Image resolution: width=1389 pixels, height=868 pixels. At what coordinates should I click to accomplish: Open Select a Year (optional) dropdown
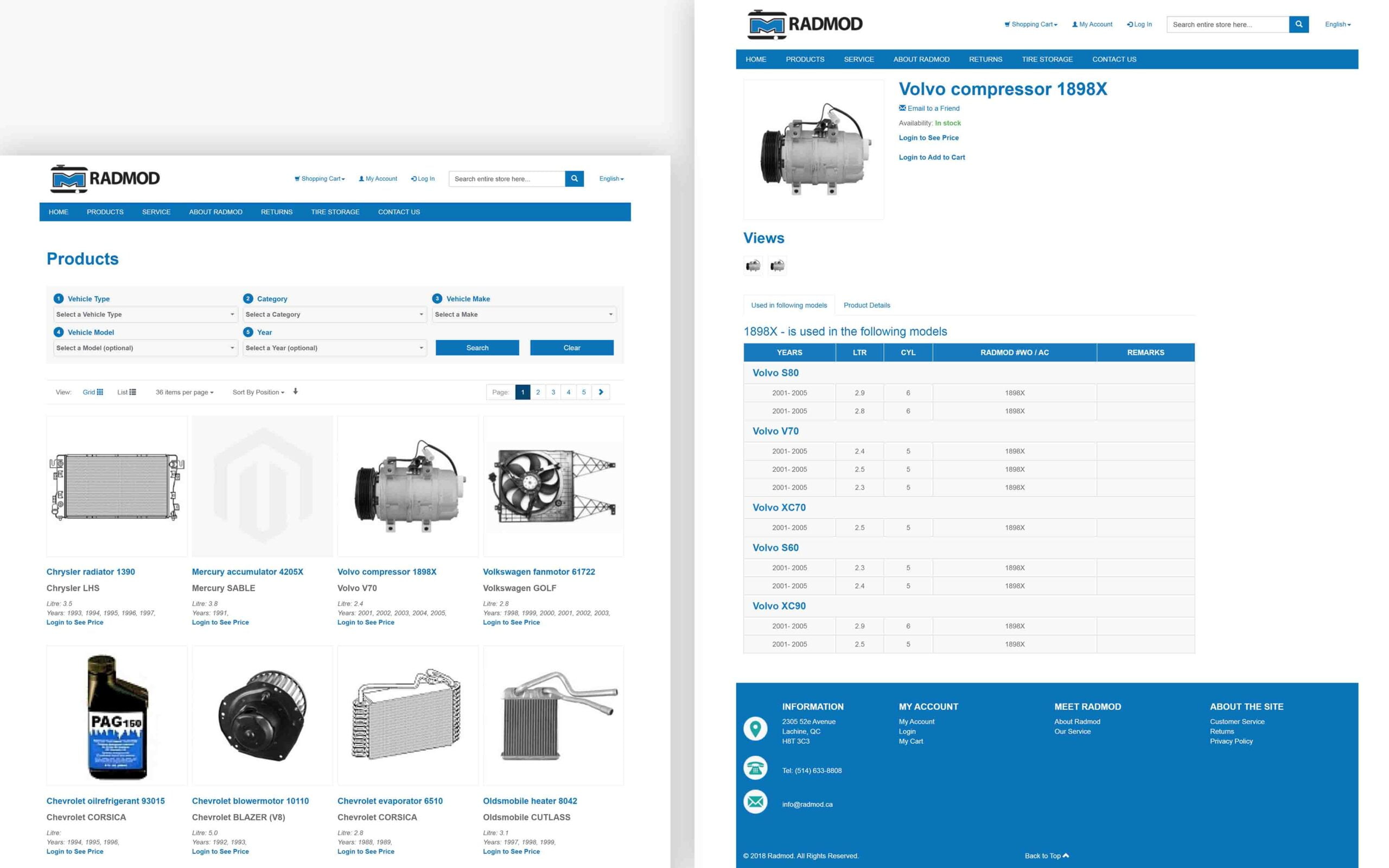point(335,348)
